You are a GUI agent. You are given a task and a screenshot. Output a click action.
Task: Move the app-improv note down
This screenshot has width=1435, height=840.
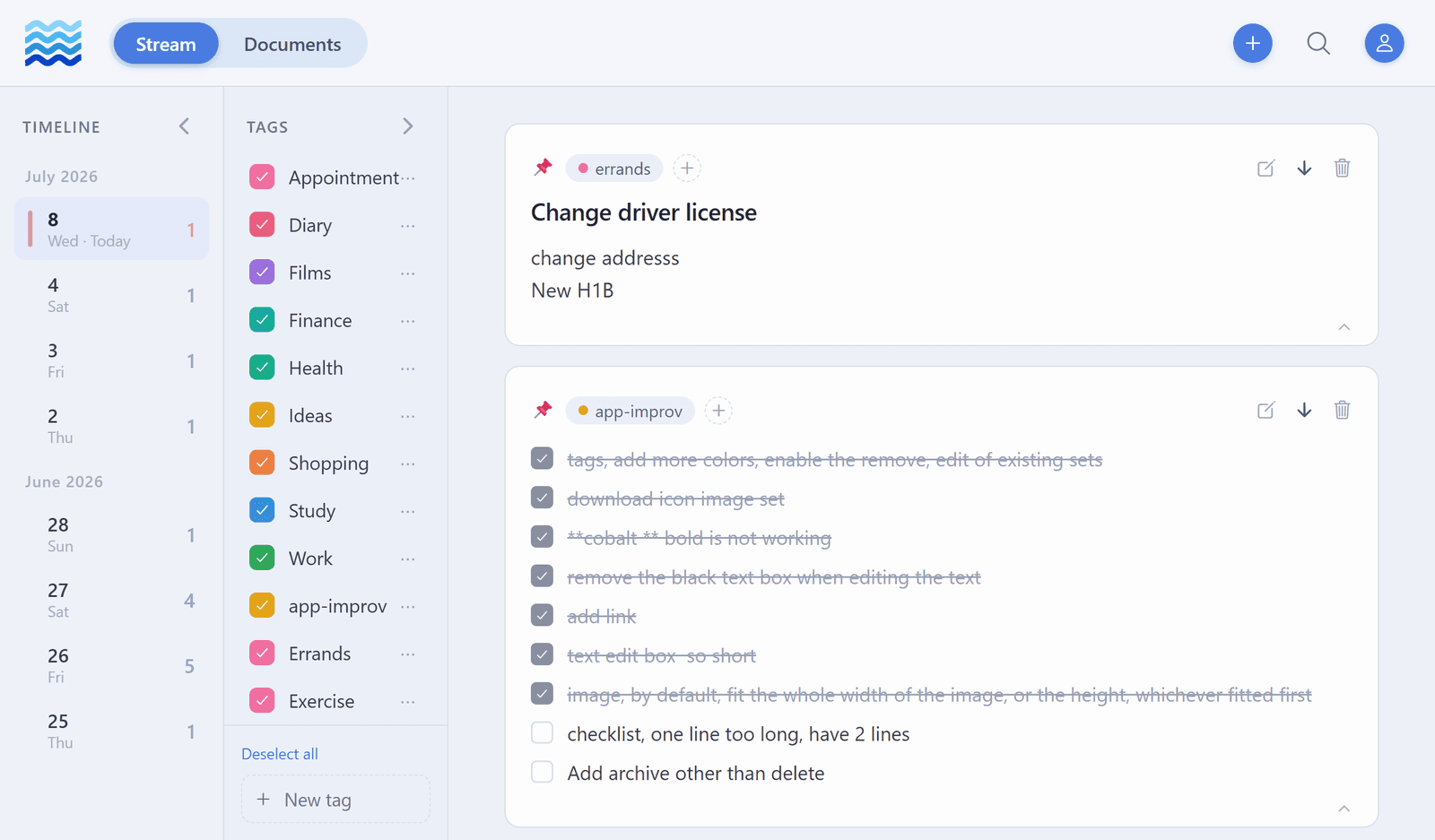click(x=1304, y=411)
